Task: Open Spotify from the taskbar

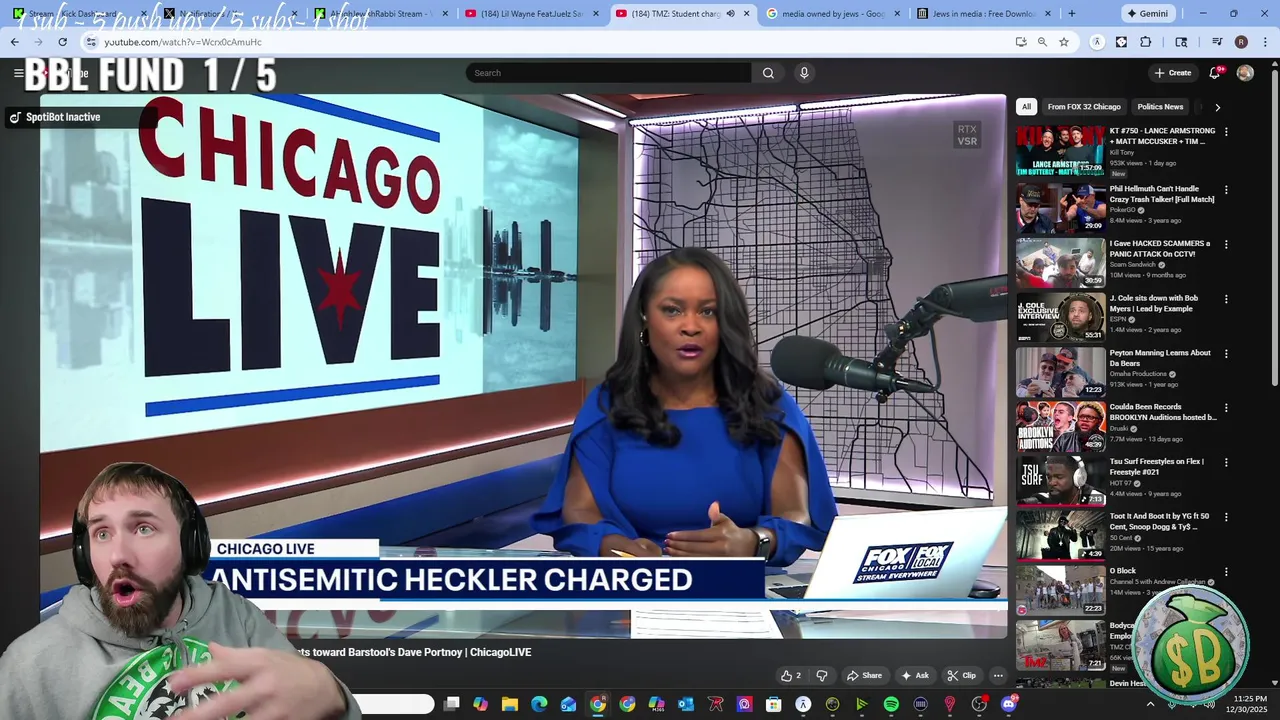Action: point(891,705)
